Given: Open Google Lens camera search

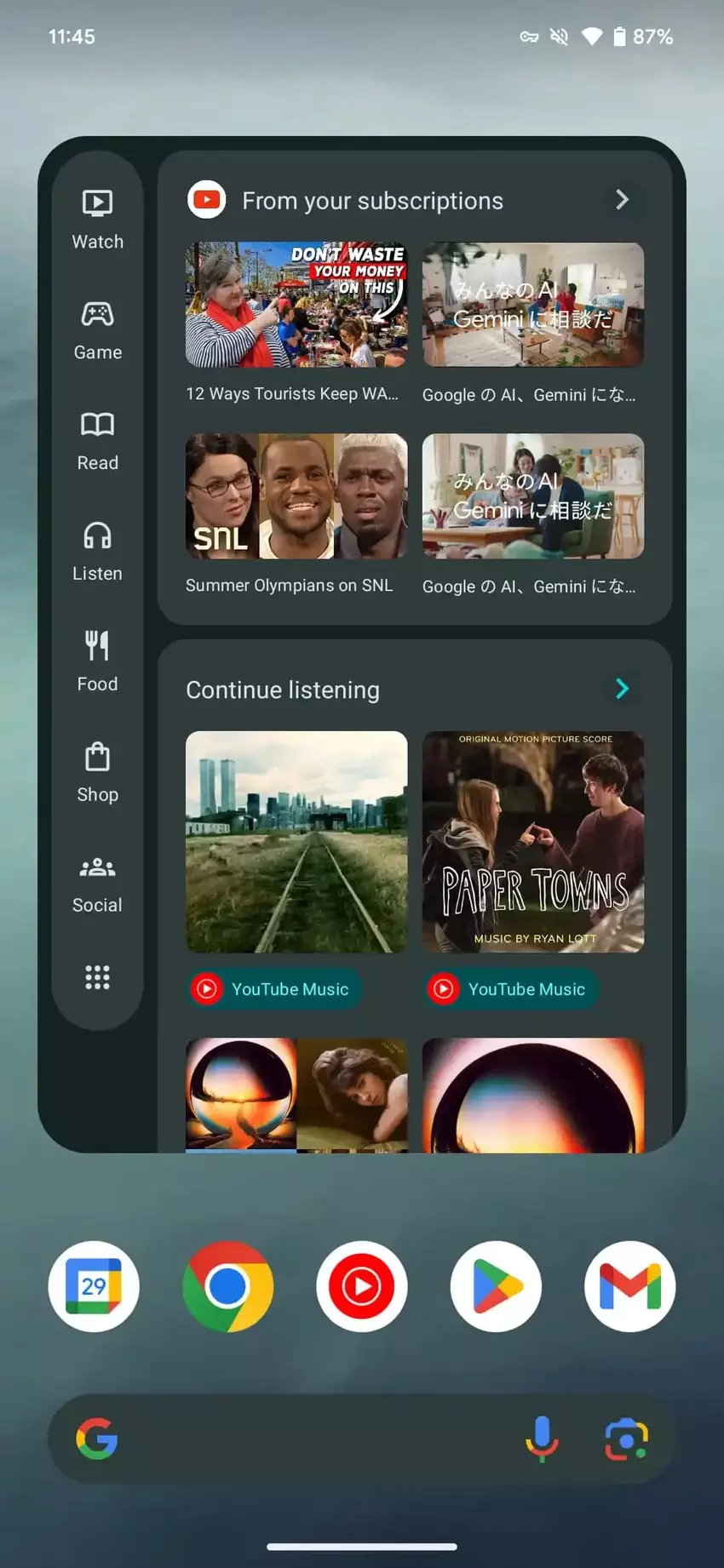Looking at the screenshot, I should pyautogui.click(x=626, y=1439).
